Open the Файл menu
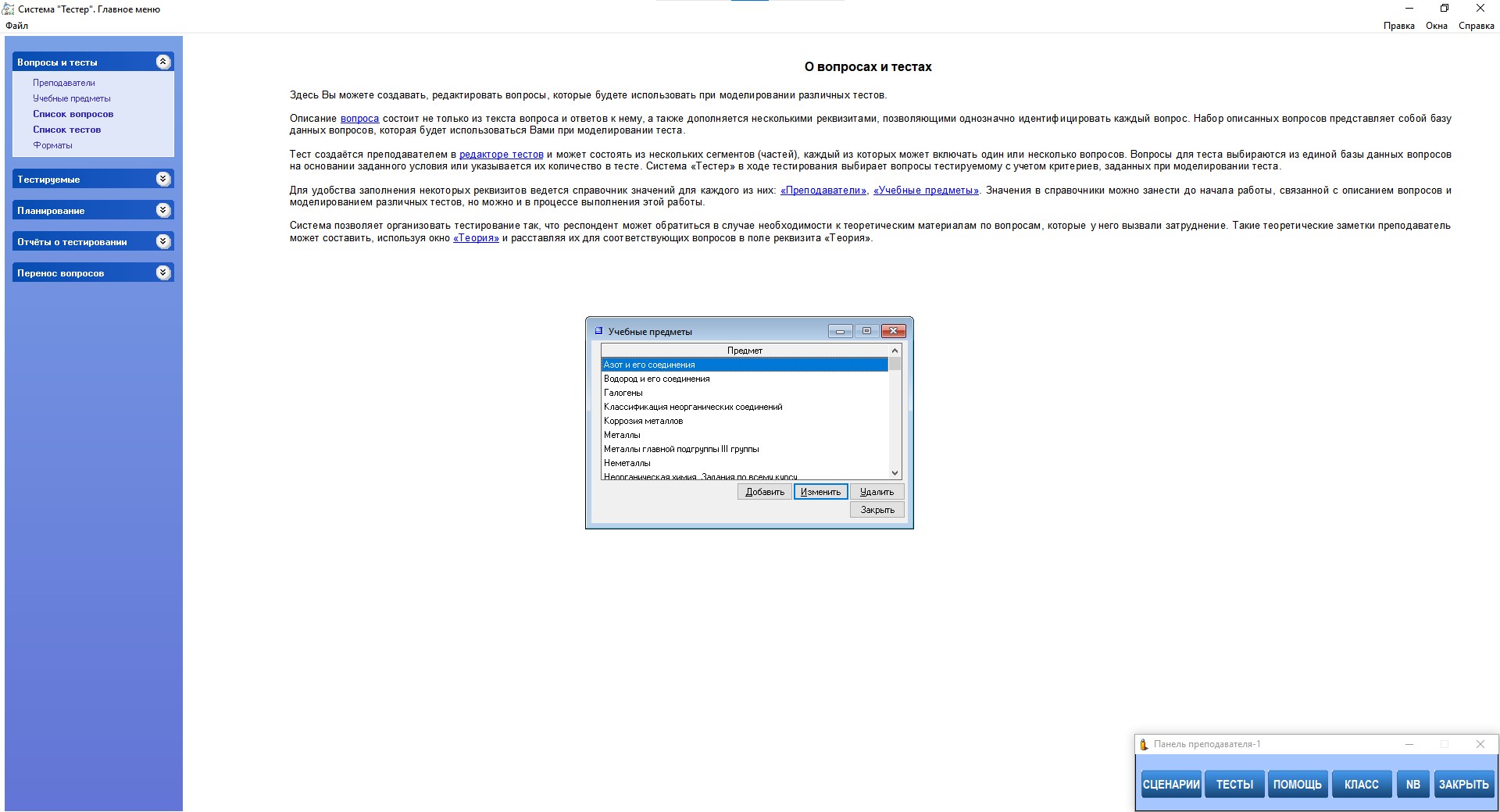The image size is (1500, 812). [16, 26]
